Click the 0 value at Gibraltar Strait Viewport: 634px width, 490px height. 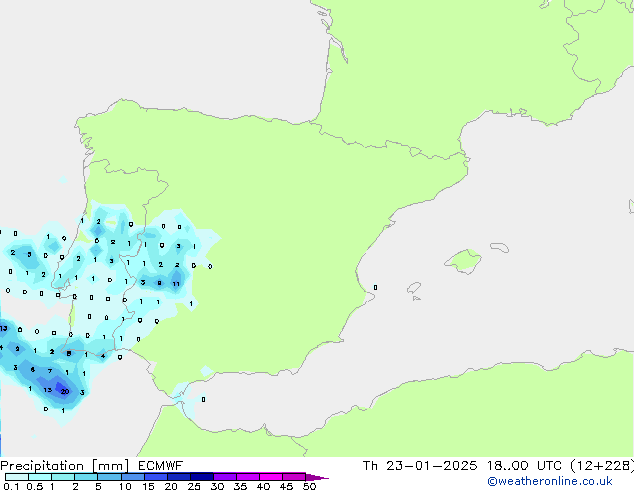pos(203,399)
